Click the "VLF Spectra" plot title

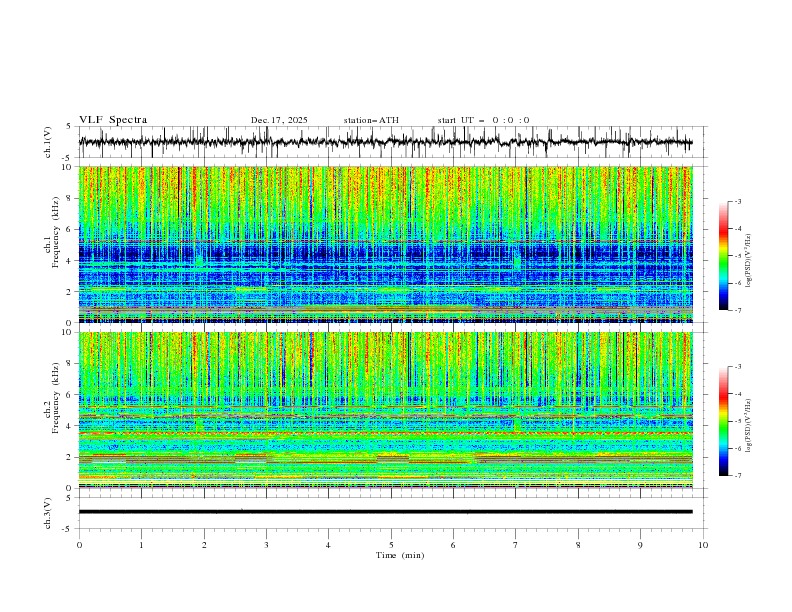113,120
